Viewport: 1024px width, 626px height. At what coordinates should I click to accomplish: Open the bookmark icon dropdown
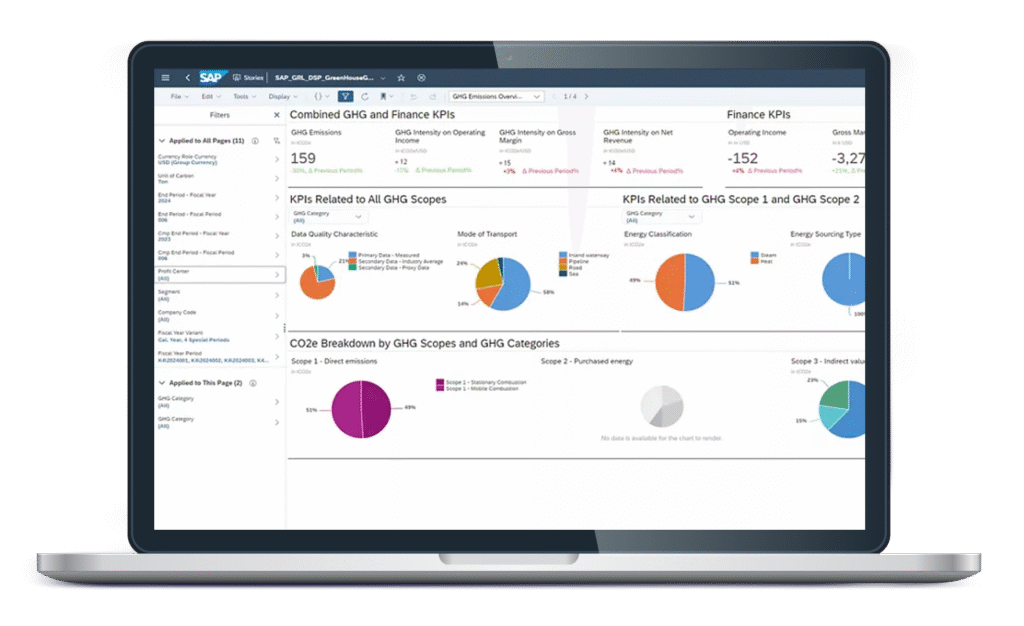(387, 97)
